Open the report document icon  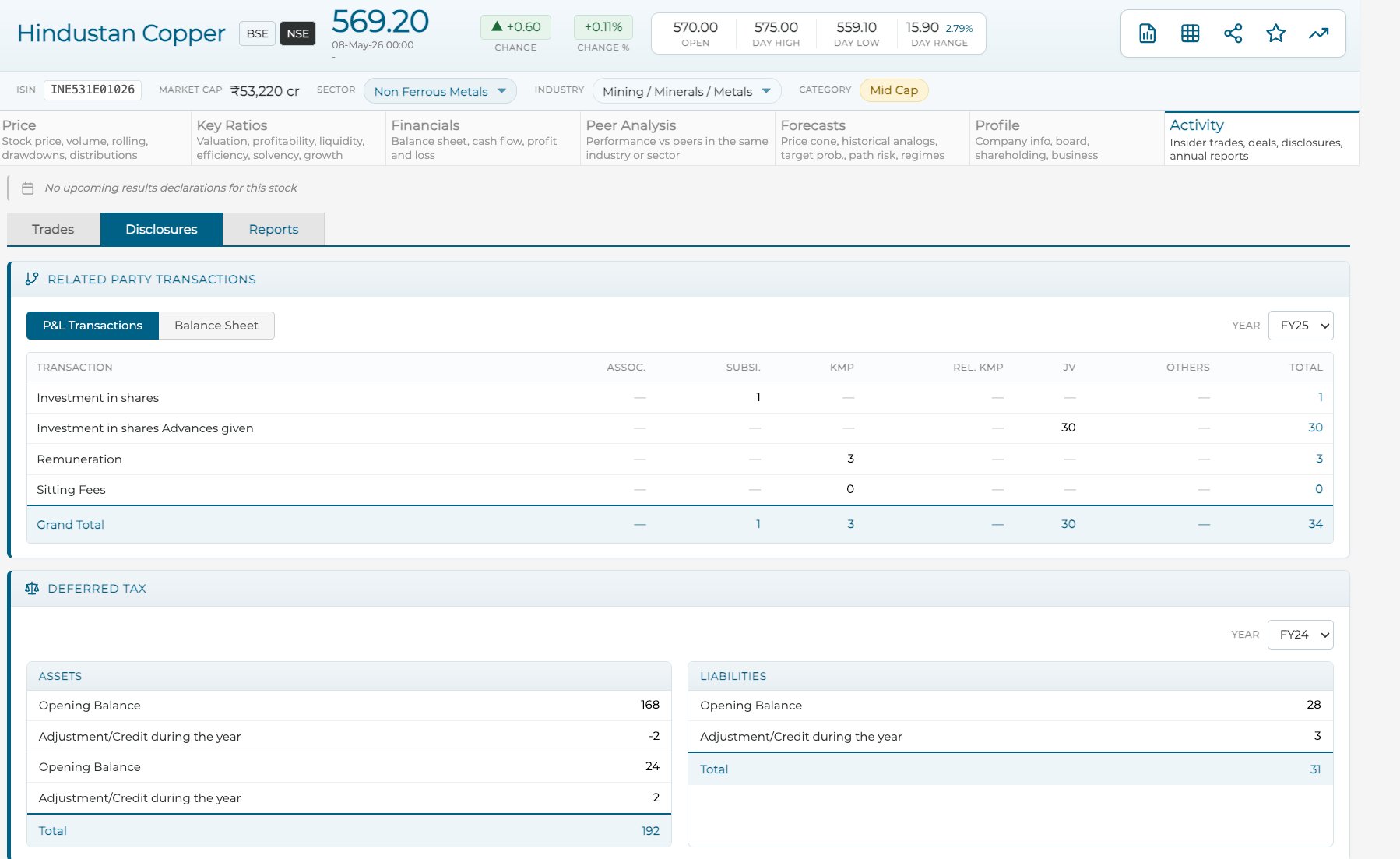click(1147, 33)
